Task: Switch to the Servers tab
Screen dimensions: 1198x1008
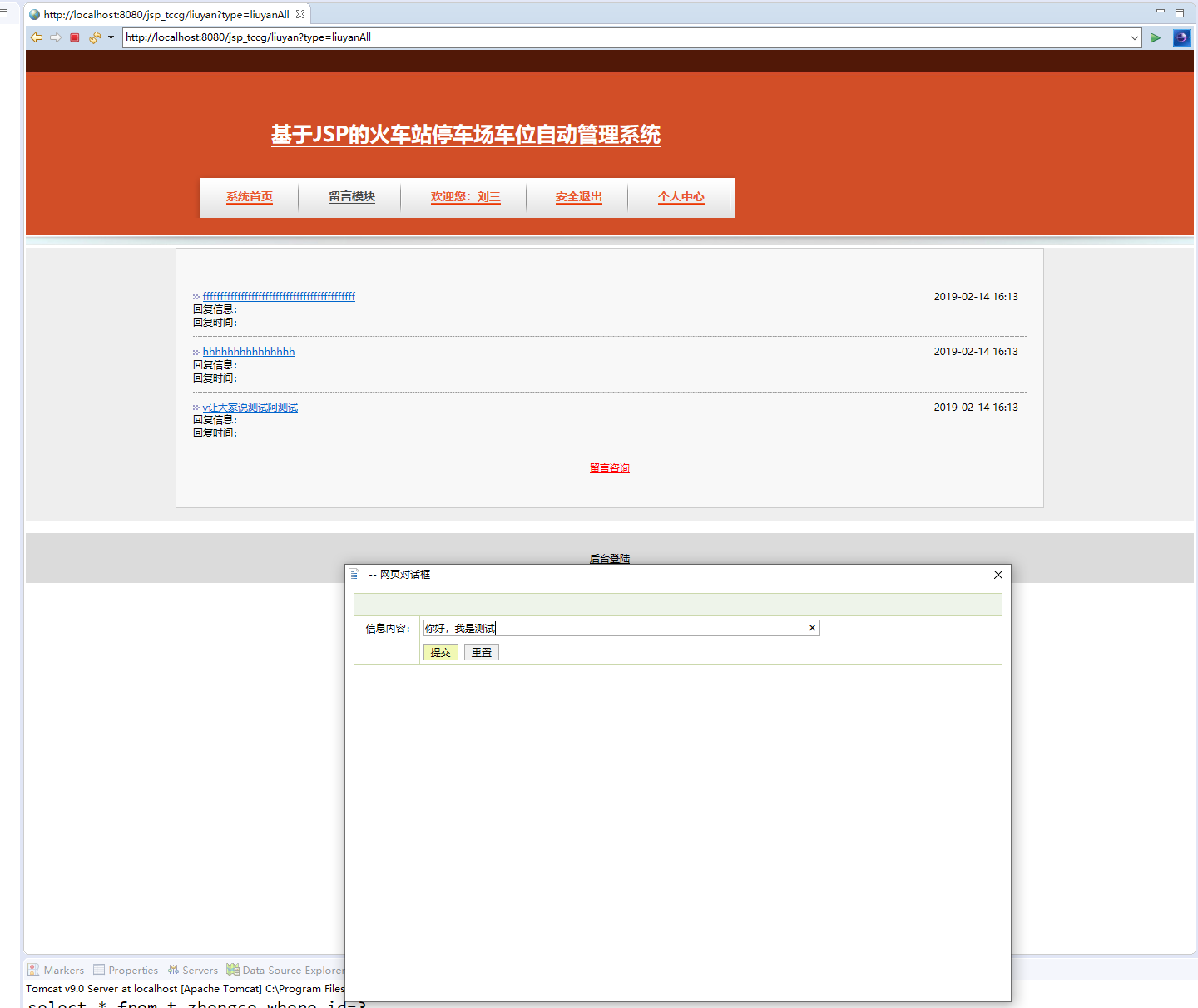Action: 193,970
